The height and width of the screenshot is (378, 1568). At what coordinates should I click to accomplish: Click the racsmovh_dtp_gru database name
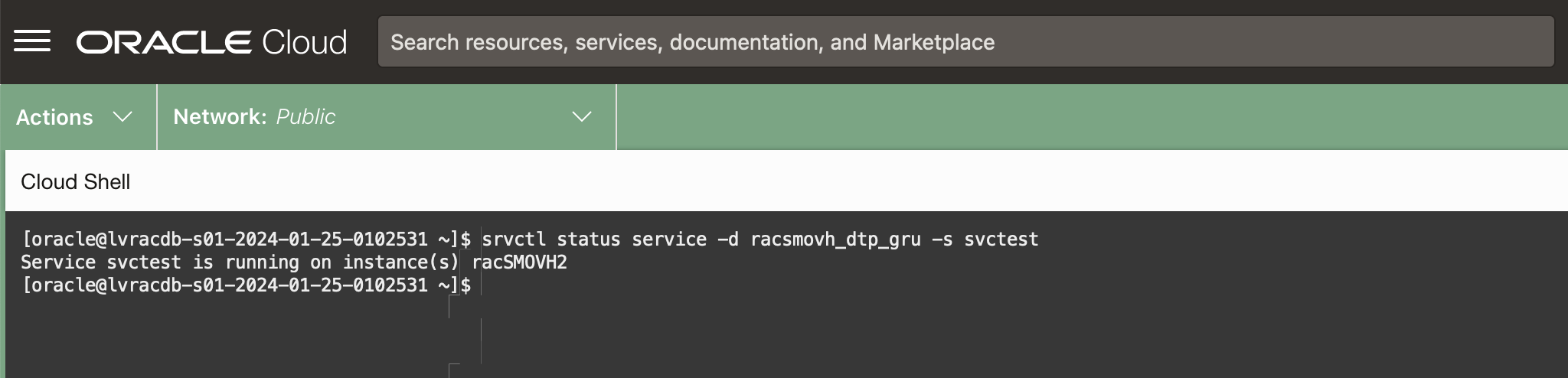835,240
